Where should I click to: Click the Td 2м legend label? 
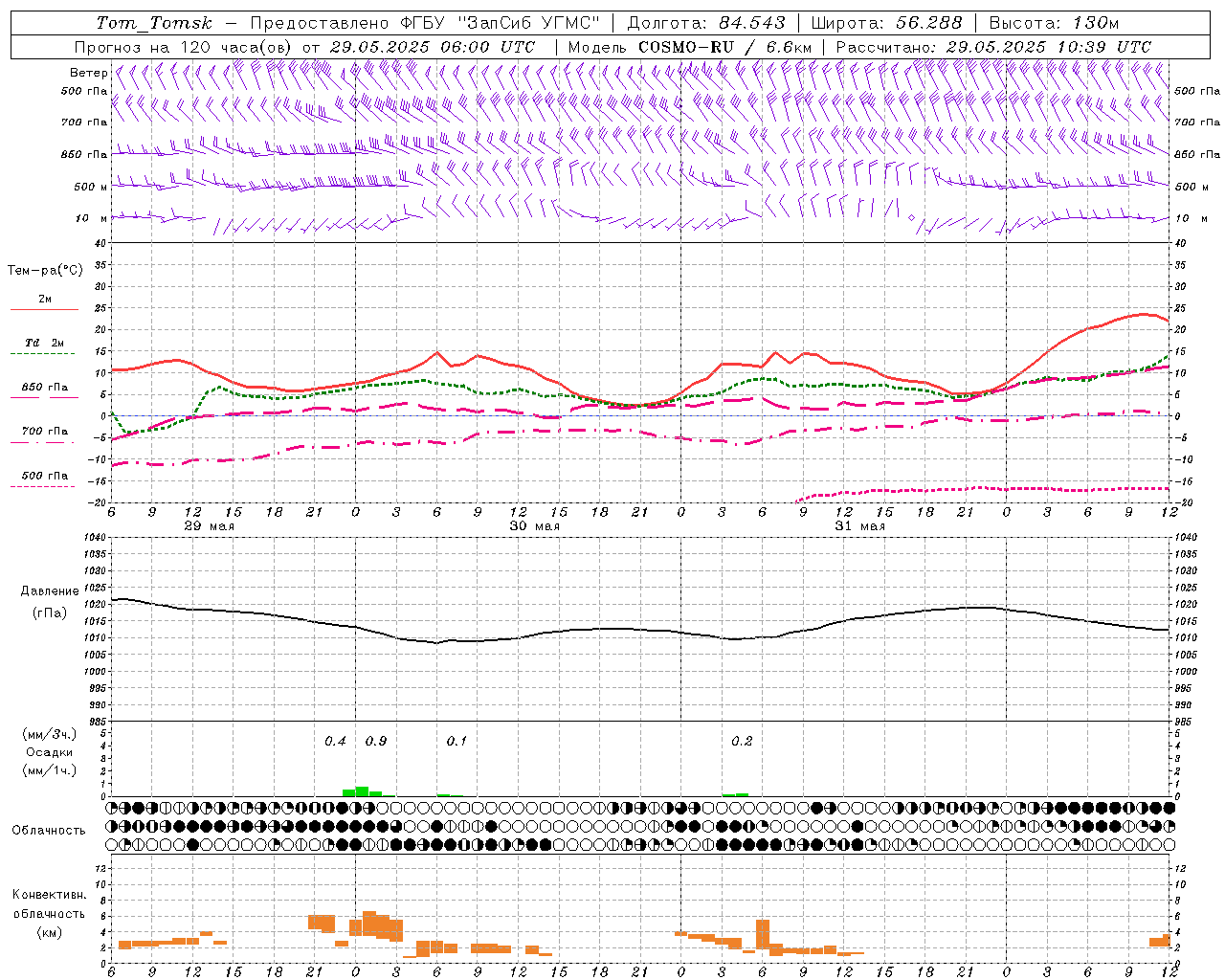click(44, 343)
